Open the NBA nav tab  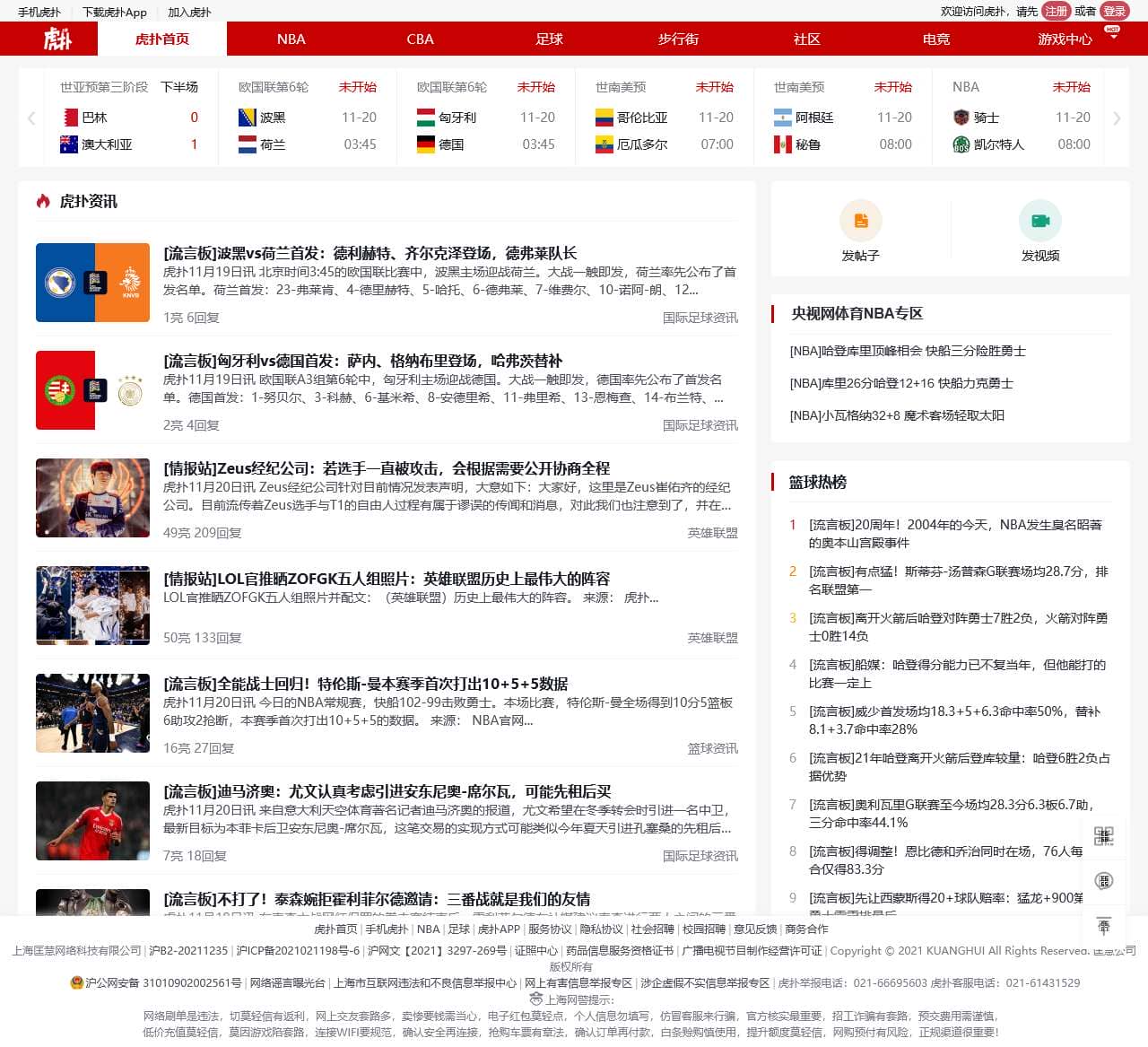(291, 39)
